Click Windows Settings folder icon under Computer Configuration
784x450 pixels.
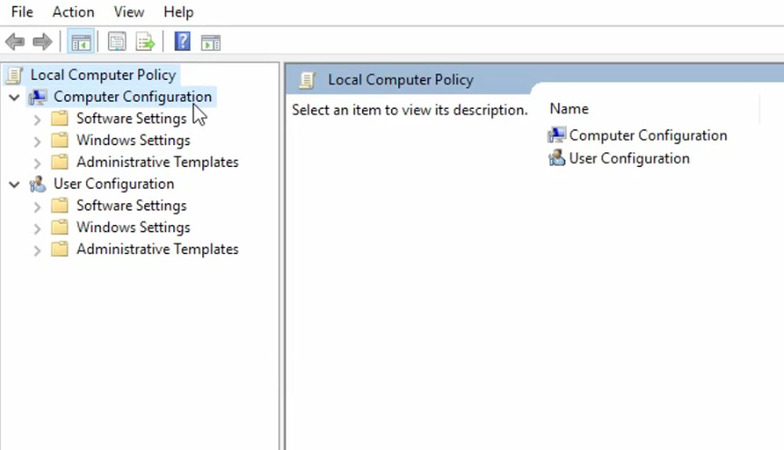pyautogui.click(x=60, y=140)
